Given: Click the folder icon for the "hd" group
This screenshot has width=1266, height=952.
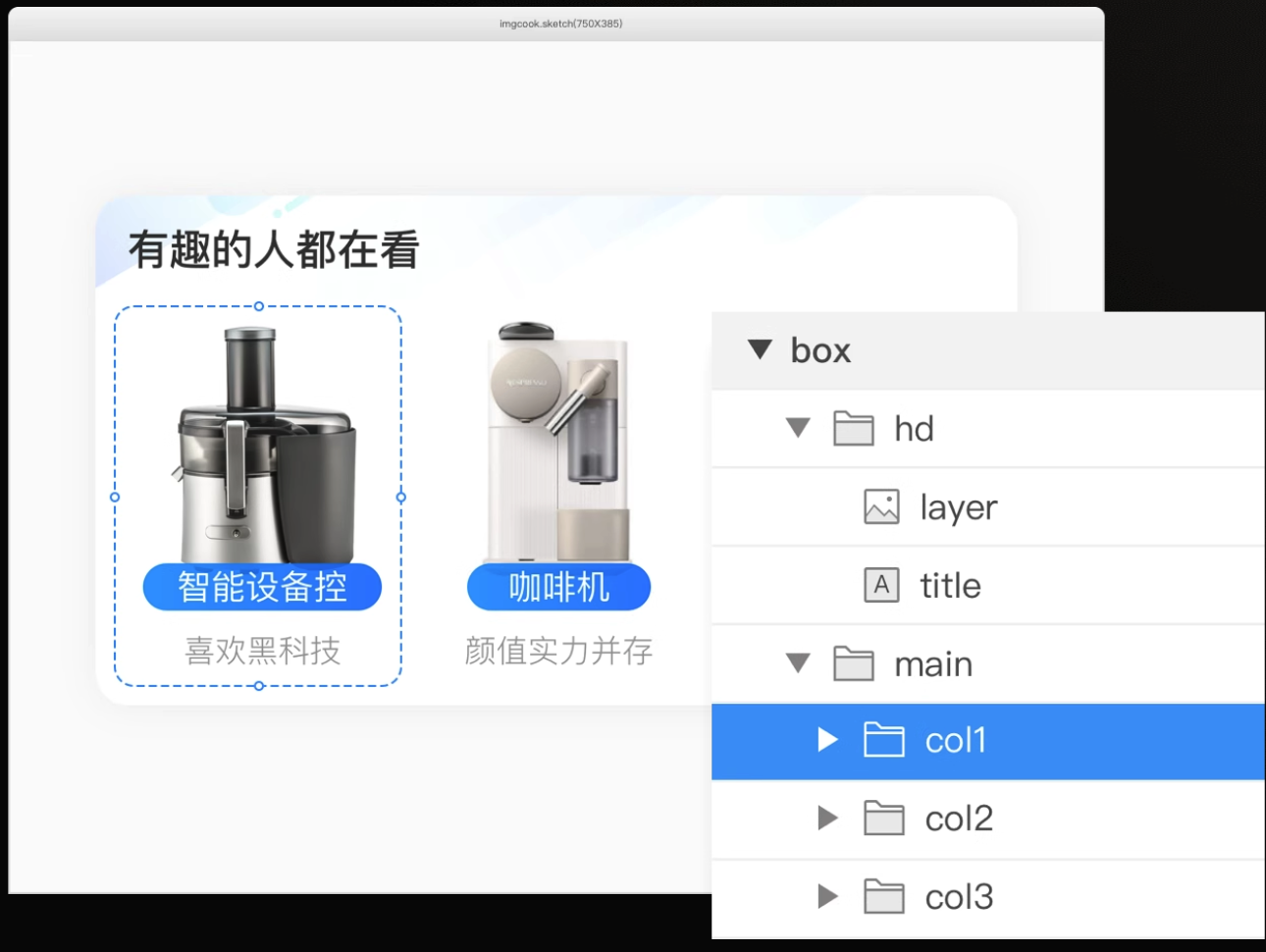Looking at the screenshot, I should pos(853,428).
